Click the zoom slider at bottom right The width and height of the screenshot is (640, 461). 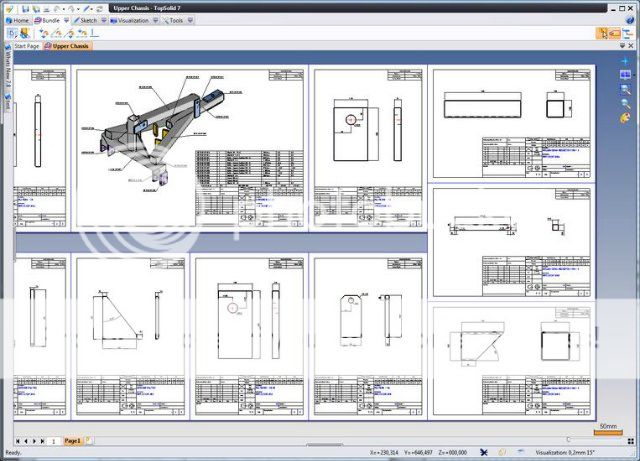568,440
